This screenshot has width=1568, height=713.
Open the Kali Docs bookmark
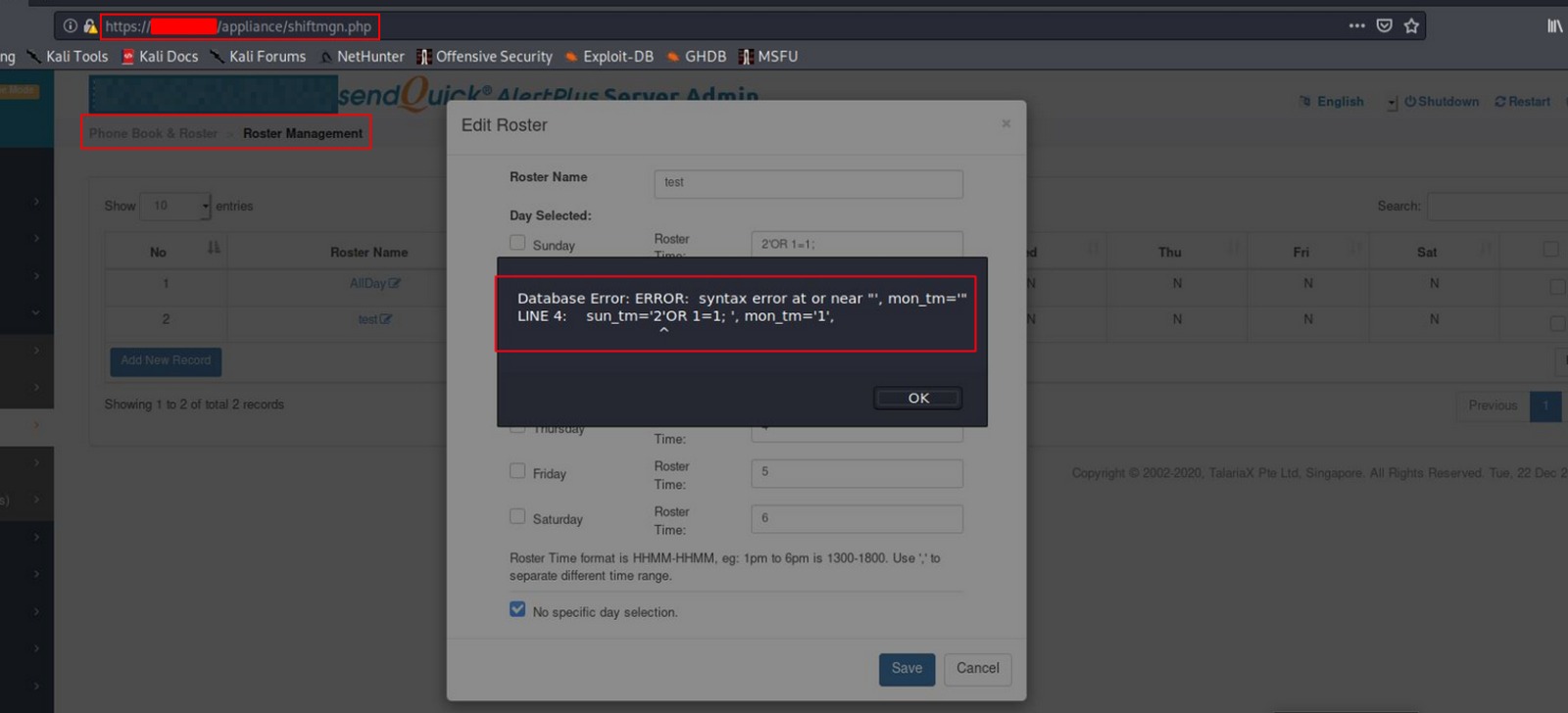coord(160,57)
